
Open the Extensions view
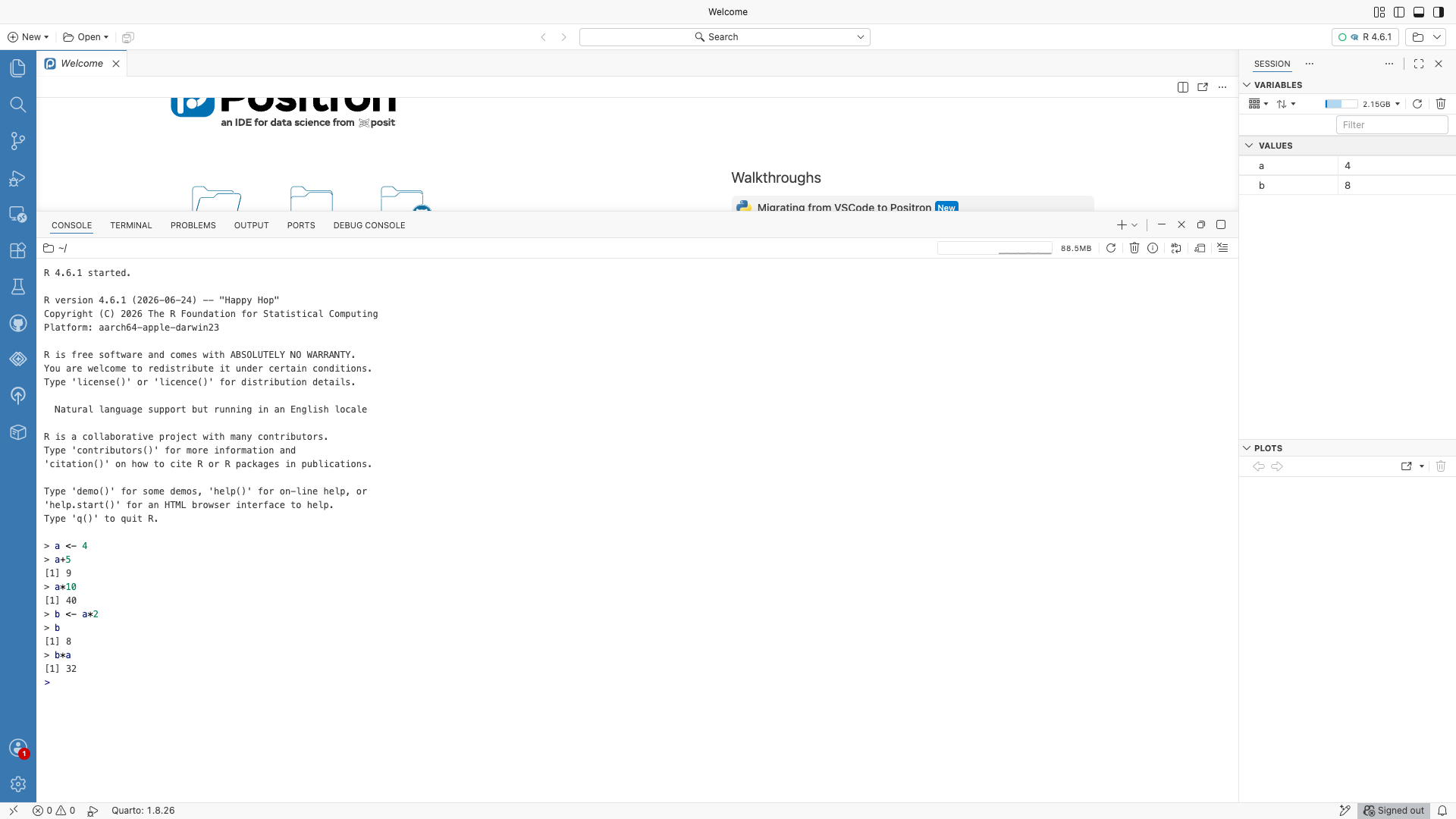[x=18, y=250]
